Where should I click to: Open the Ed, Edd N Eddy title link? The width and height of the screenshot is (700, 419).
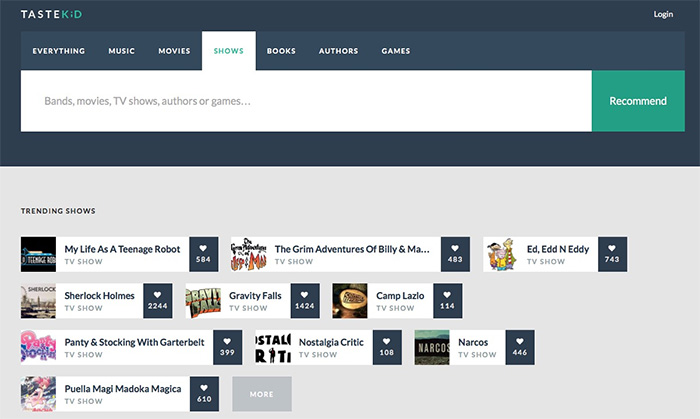pos(558,249)
